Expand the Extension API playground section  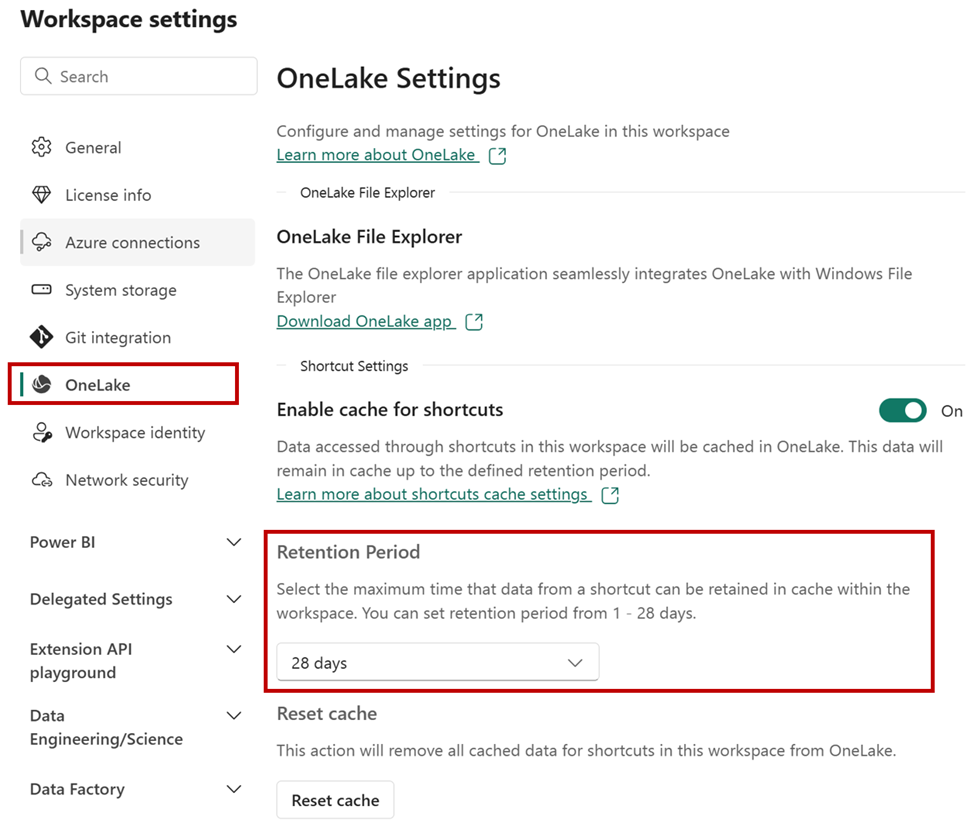tap(136, 660)
